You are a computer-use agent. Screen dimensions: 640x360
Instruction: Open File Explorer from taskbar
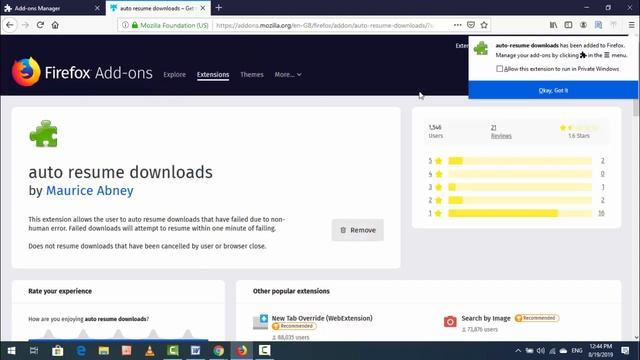tap(104, 351)
